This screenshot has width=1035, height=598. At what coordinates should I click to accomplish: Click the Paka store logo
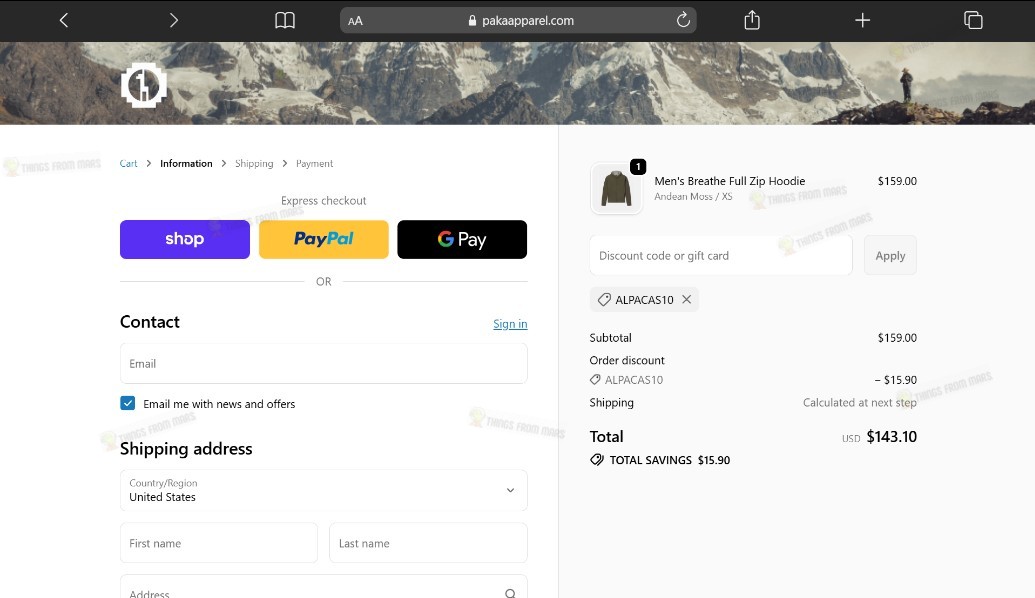[143, 85]
